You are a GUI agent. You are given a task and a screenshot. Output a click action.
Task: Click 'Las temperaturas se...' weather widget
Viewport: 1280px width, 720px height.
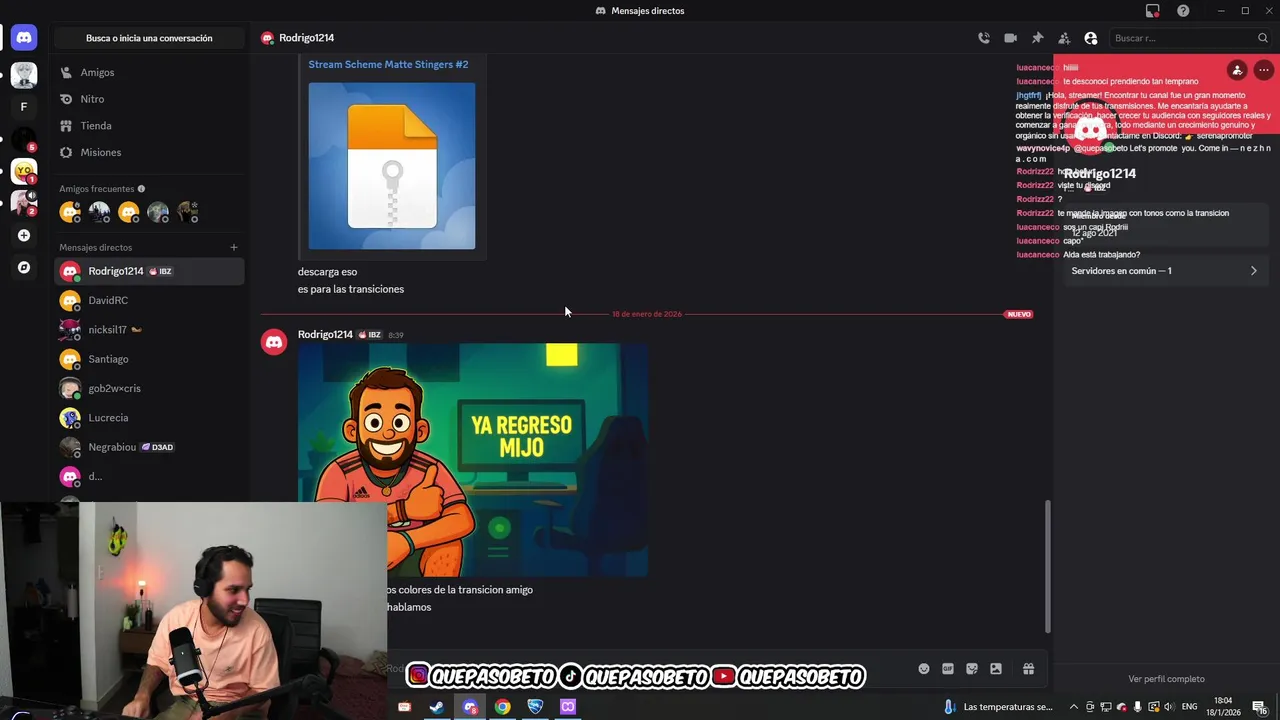(x=998, y=707)
